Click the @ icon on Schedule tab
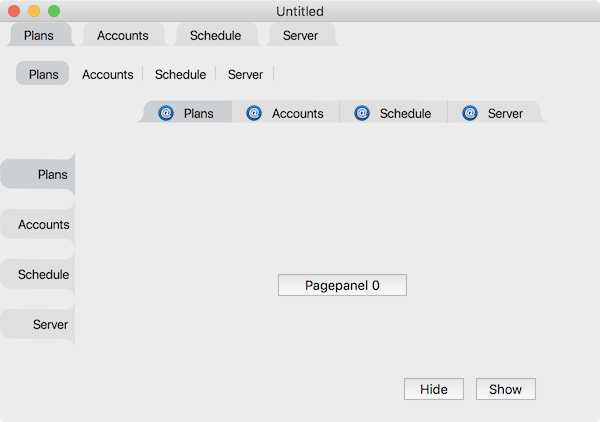Screen dimensions: 600x422 [362, 113]
